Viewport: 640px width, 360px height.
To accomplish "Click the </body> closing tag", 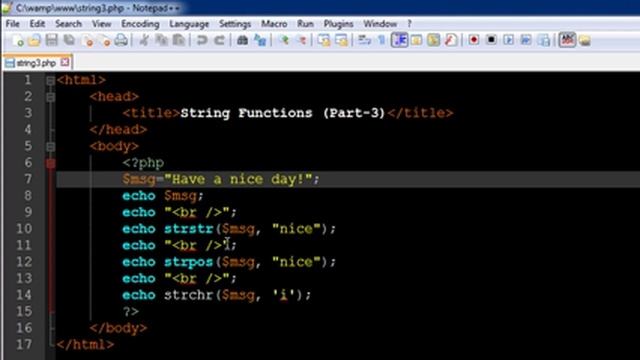I will (118, 328).
